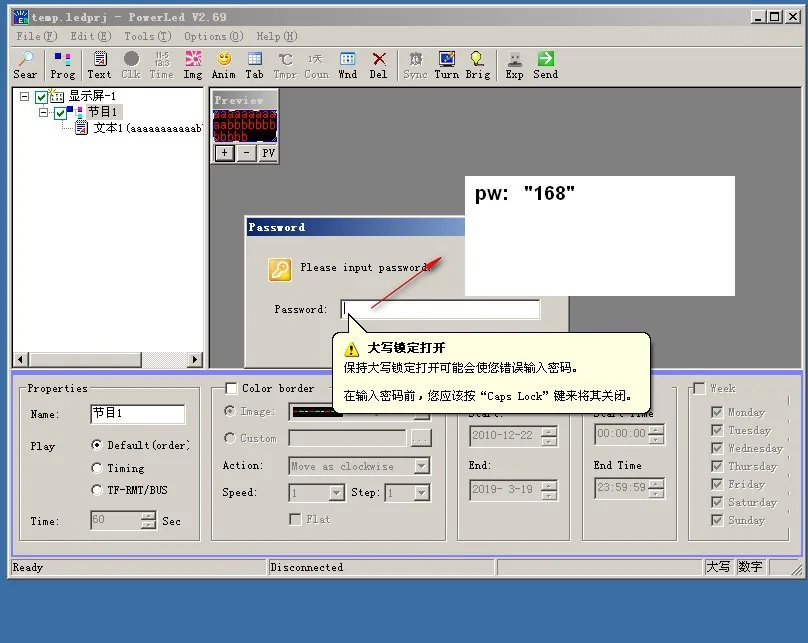
Task: Select Default(order) play radio button
Action: pos(96,444)
